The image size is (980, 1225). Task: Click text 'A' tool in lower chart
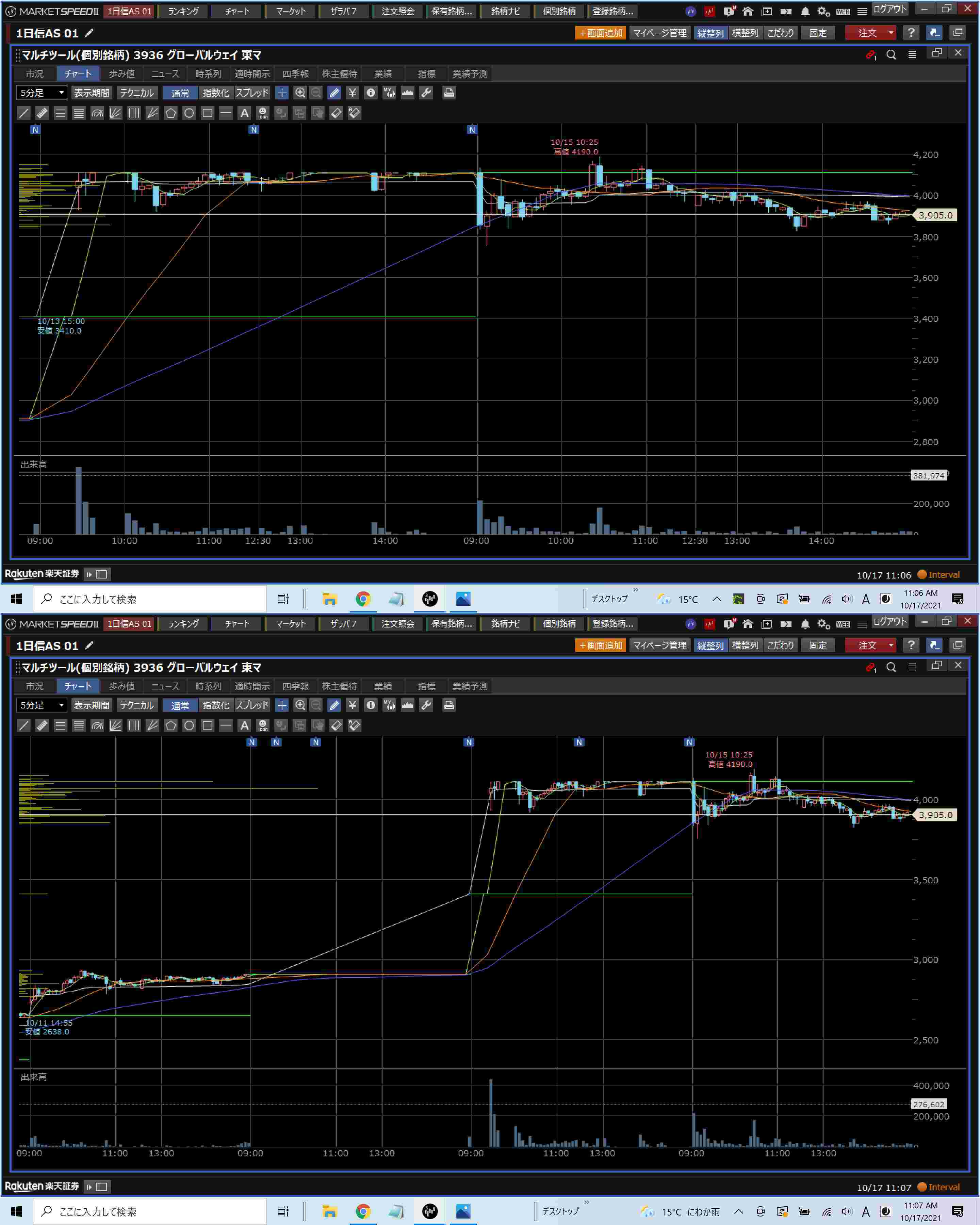(244, 725)
